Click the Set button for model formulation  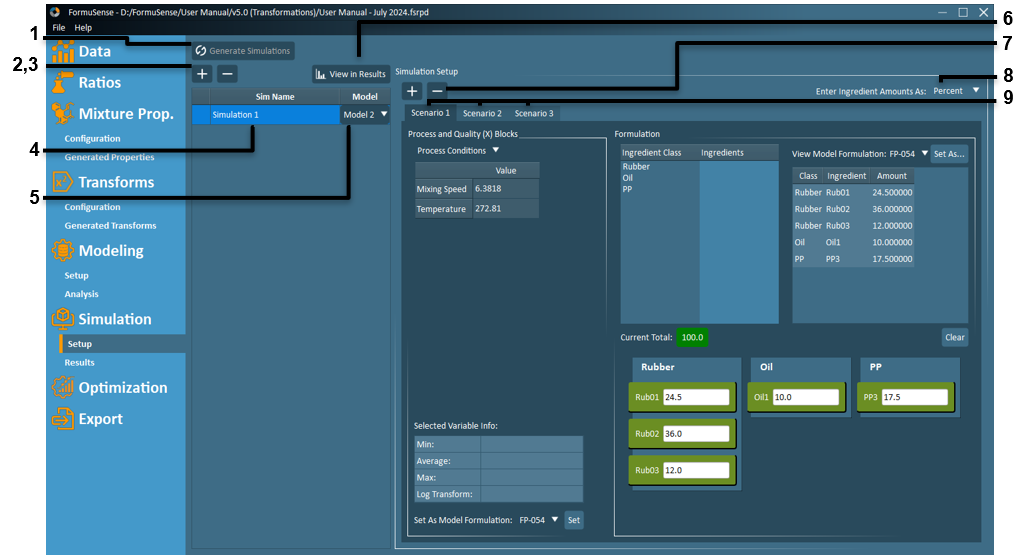click(x=574, y=520)
